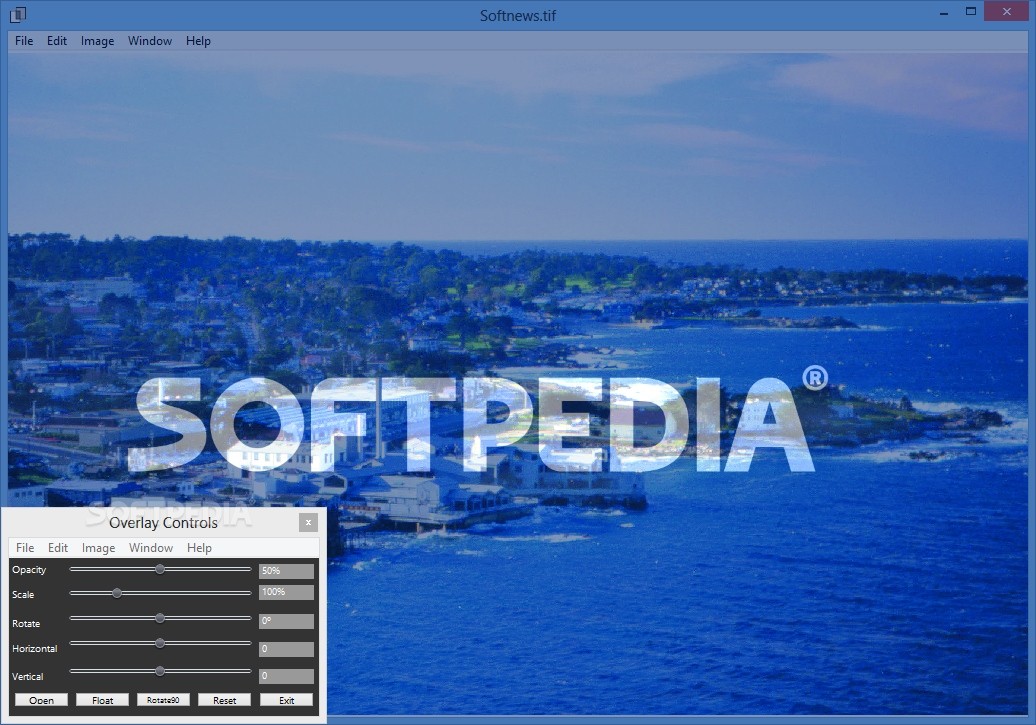
Task: Click the Reset button
Action: 225,700
